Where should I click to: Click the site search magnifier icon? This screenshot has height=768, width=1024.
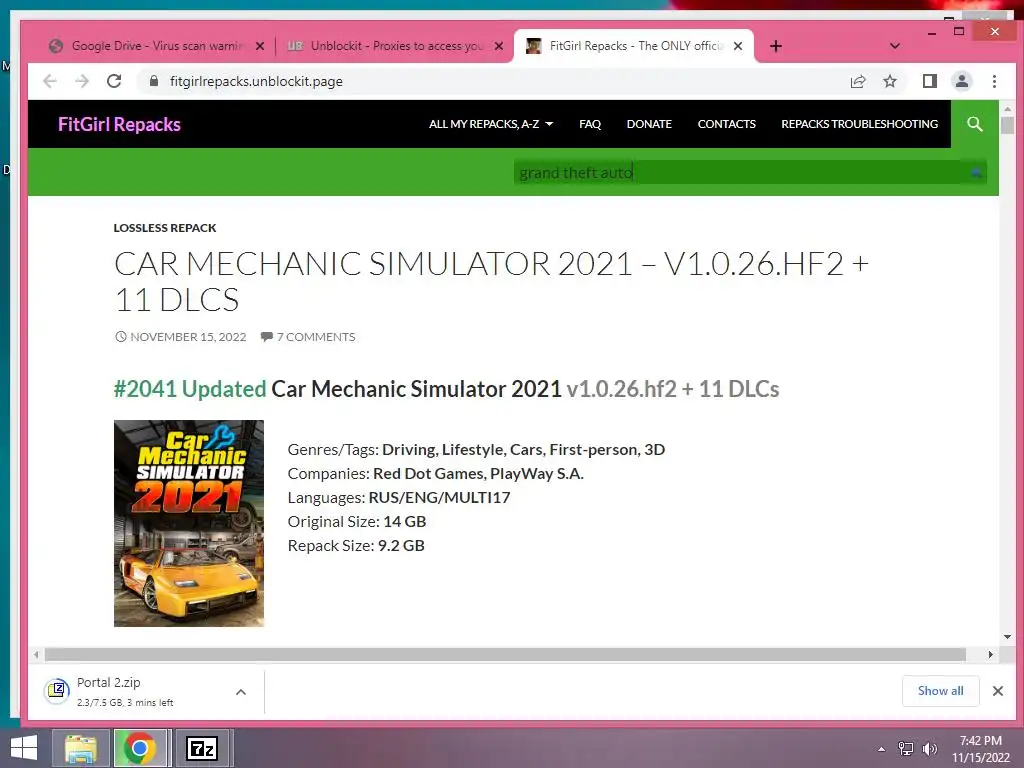tap(974, 123)
